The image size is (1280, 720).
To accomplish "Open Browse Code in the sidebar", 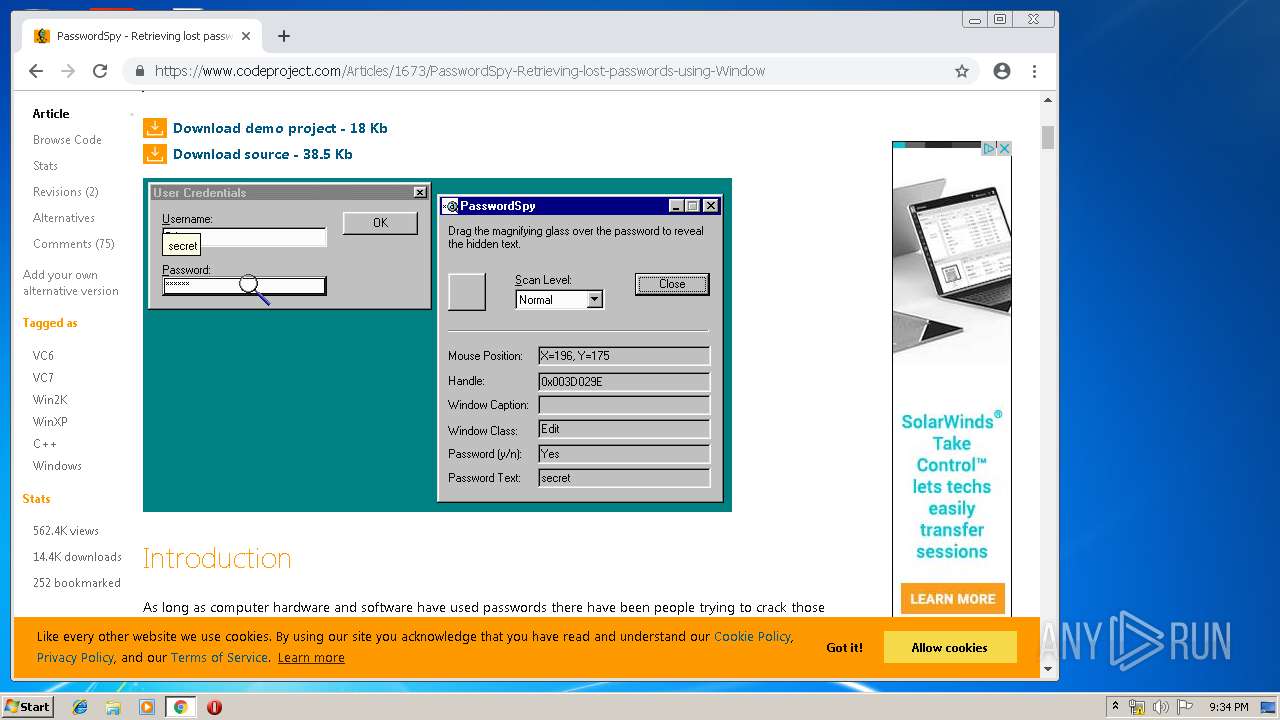I will point(67,140).
